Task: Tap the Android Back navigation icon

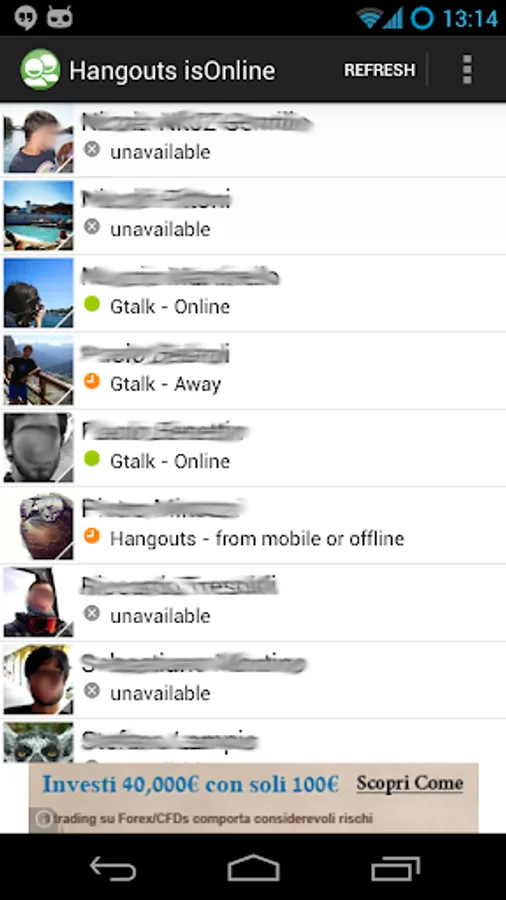Action: (113, 869)
